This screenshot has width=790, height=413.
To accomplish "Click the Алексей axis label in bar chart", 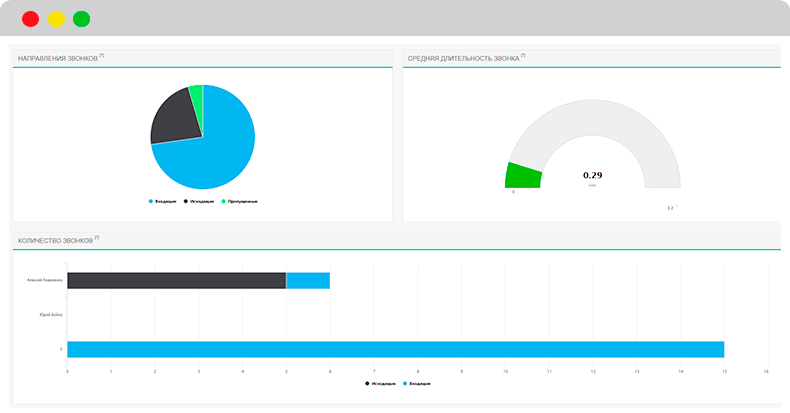I will (45, 280).
